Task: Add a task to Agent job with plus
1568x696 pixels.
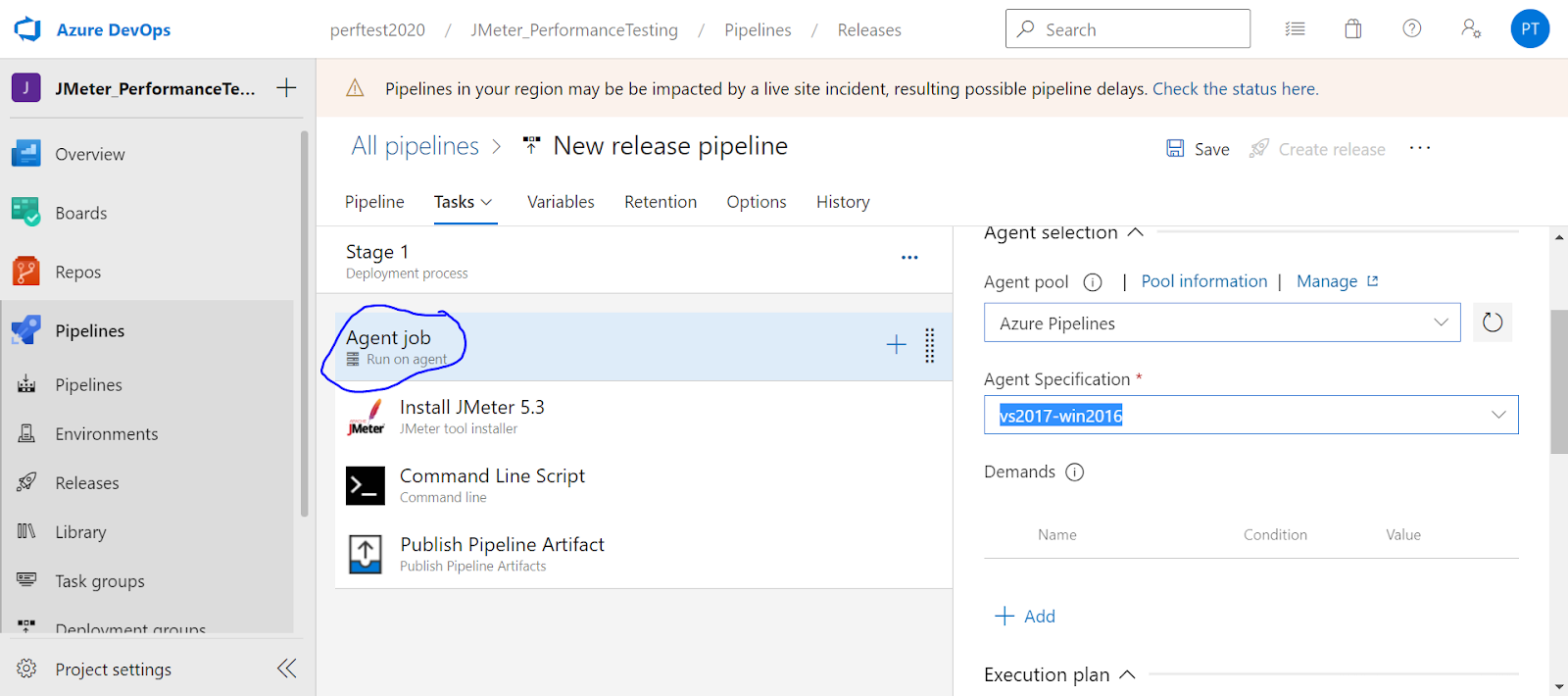Action: [x=896, y=344]
